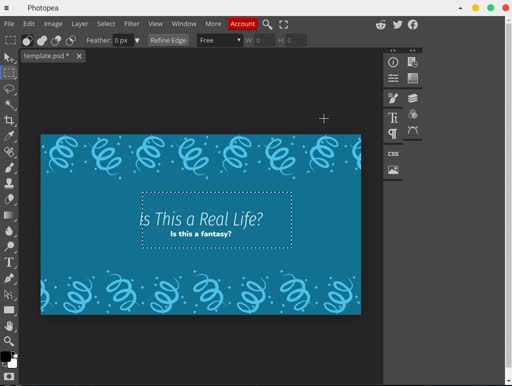
Task: Set selection mode to Subtract
Action: coord(56,41)
